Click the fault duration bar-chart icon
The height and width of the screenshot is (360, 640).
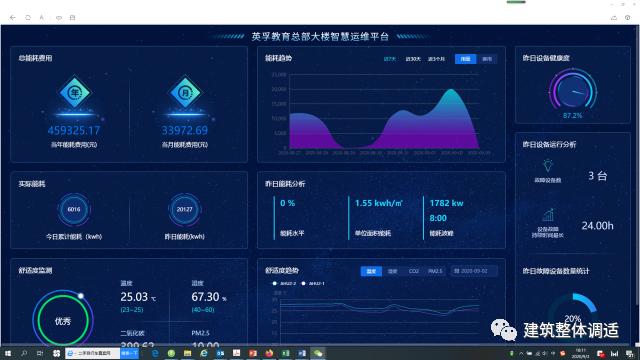(x=548, y=215)
